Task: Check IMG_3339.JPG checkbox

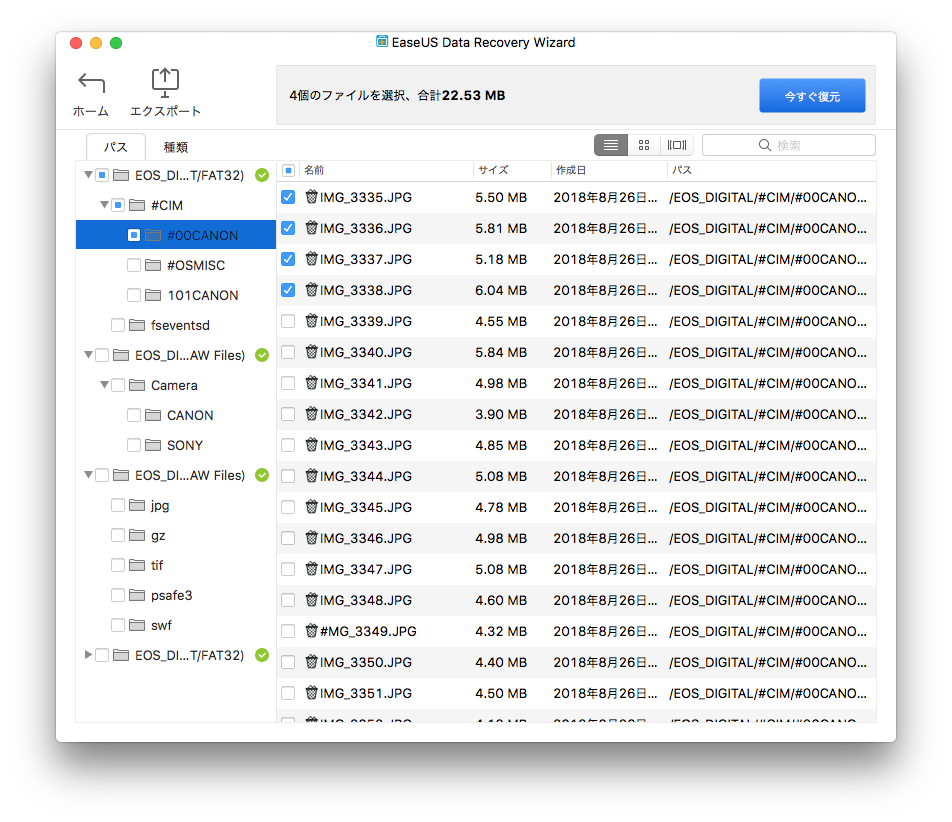Action: click(288, 321)
